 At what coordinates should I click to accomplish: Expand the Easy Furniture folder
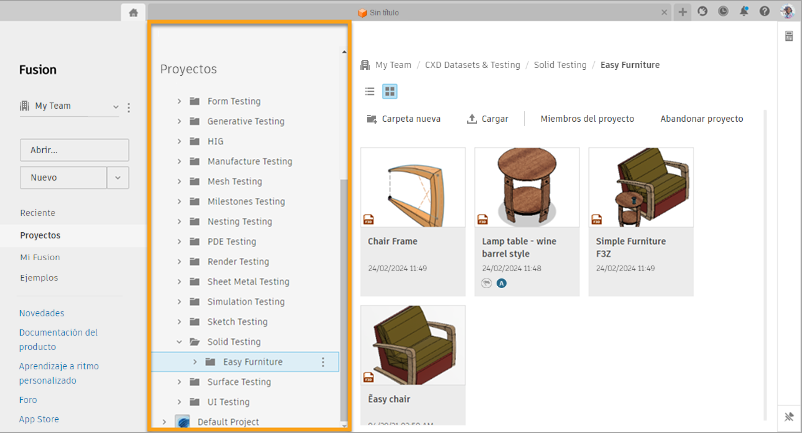pyautogui.click(x=195, y=362)
